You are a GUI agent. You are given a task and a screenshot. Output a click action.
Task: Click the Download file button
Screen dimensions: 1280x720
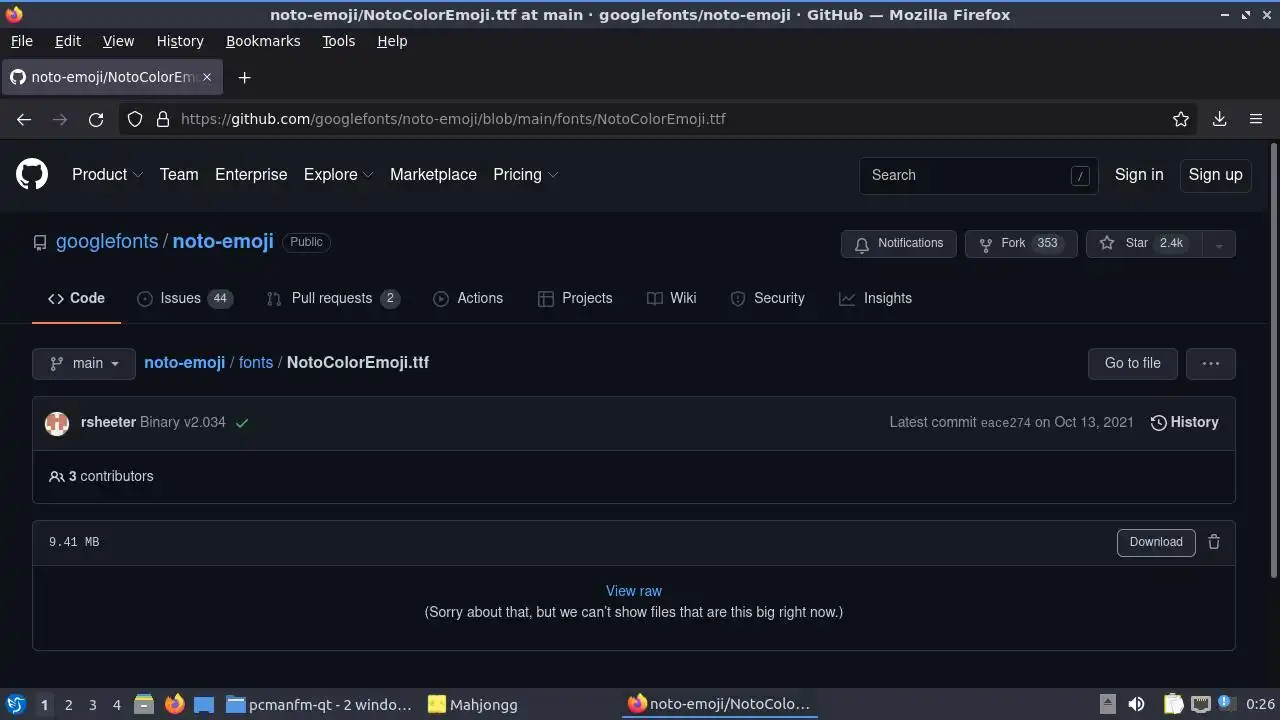click(x=1156, y=542)
